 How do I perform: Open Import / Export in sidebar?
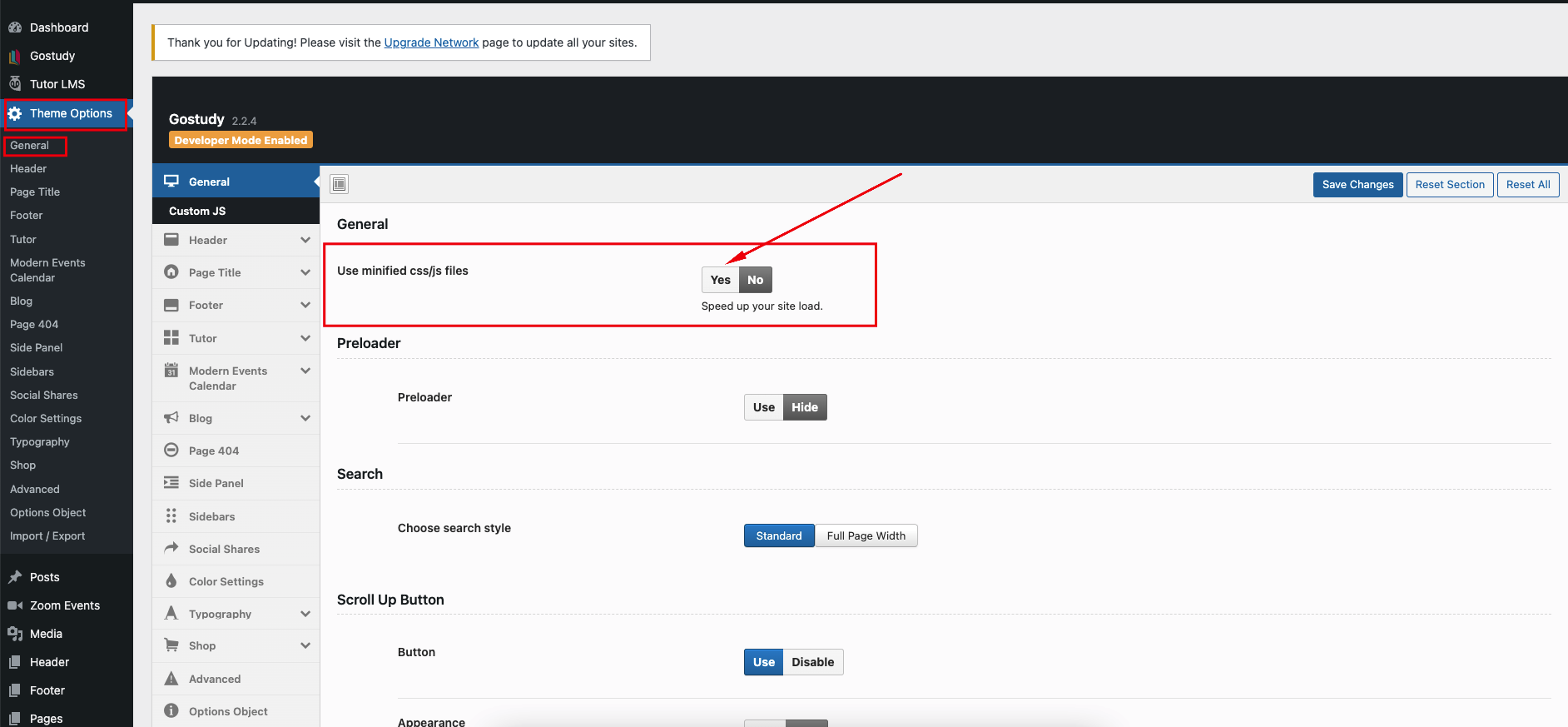coord(47,535)
